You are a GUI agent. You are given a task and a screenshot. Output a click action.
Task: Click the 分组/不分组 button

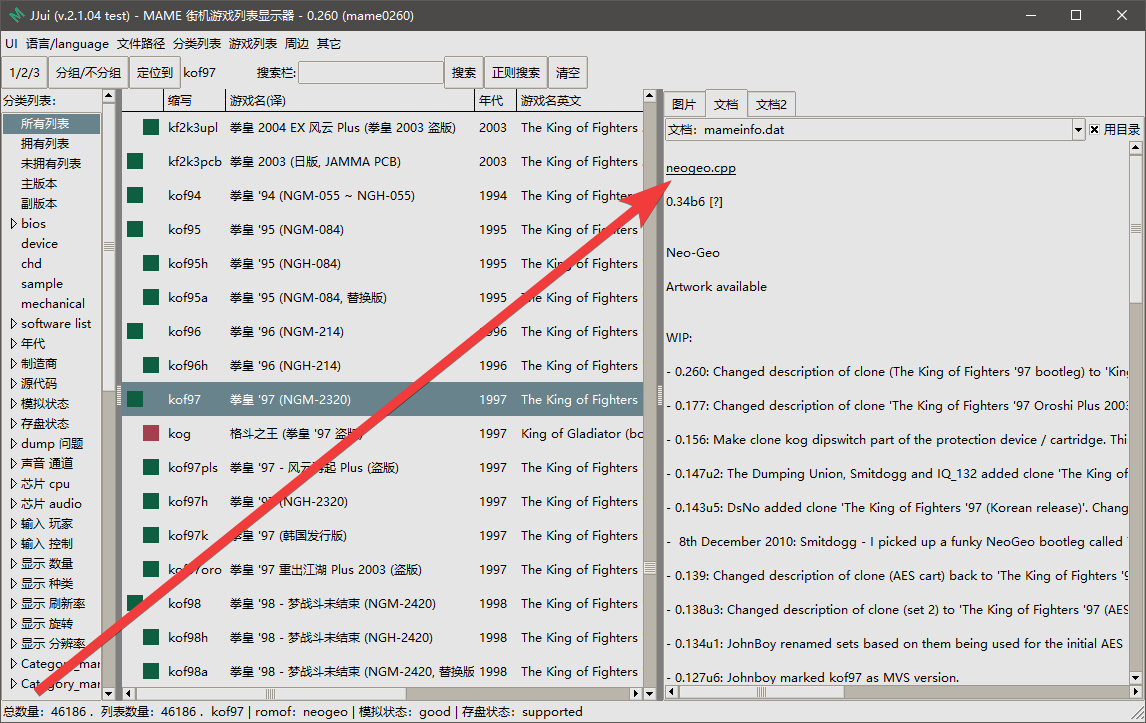88,72
